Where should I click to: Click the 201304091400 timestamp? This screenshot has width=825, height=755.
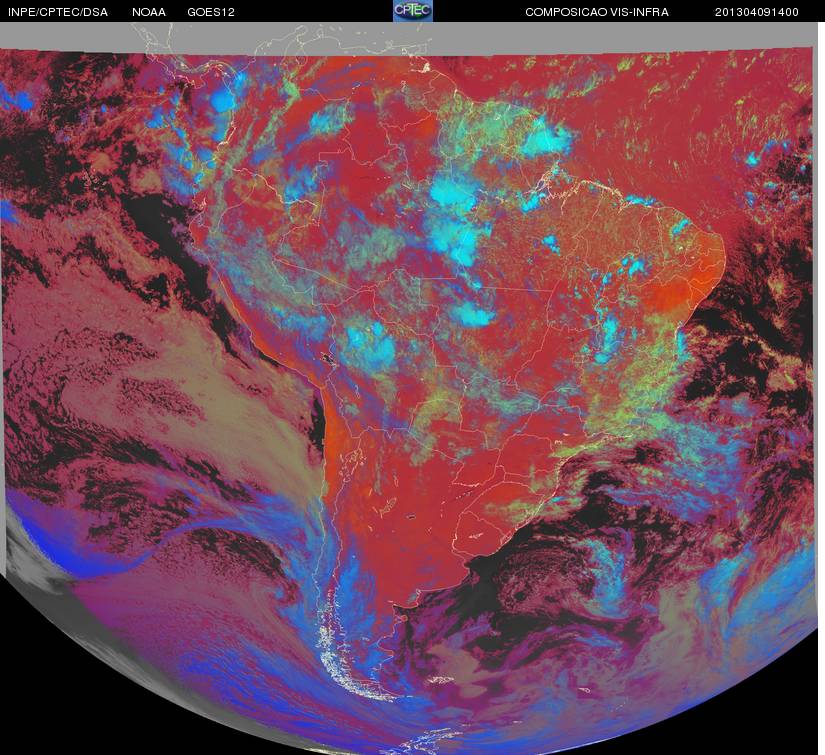click(x=757, y=12)
